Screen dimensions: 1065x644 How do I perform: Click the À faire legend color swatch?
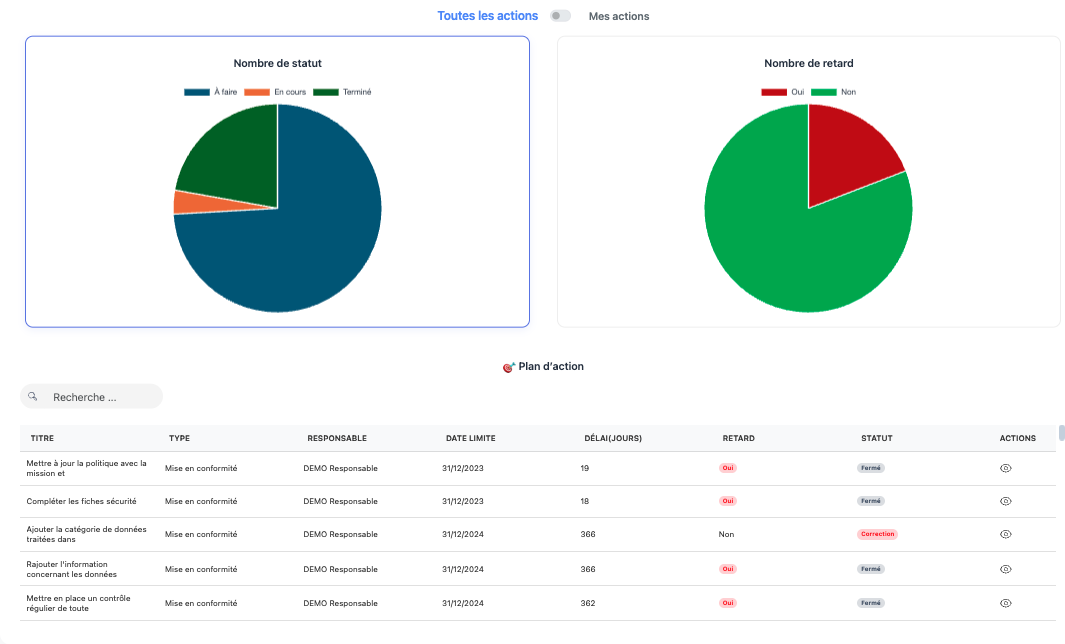(197, 92)
